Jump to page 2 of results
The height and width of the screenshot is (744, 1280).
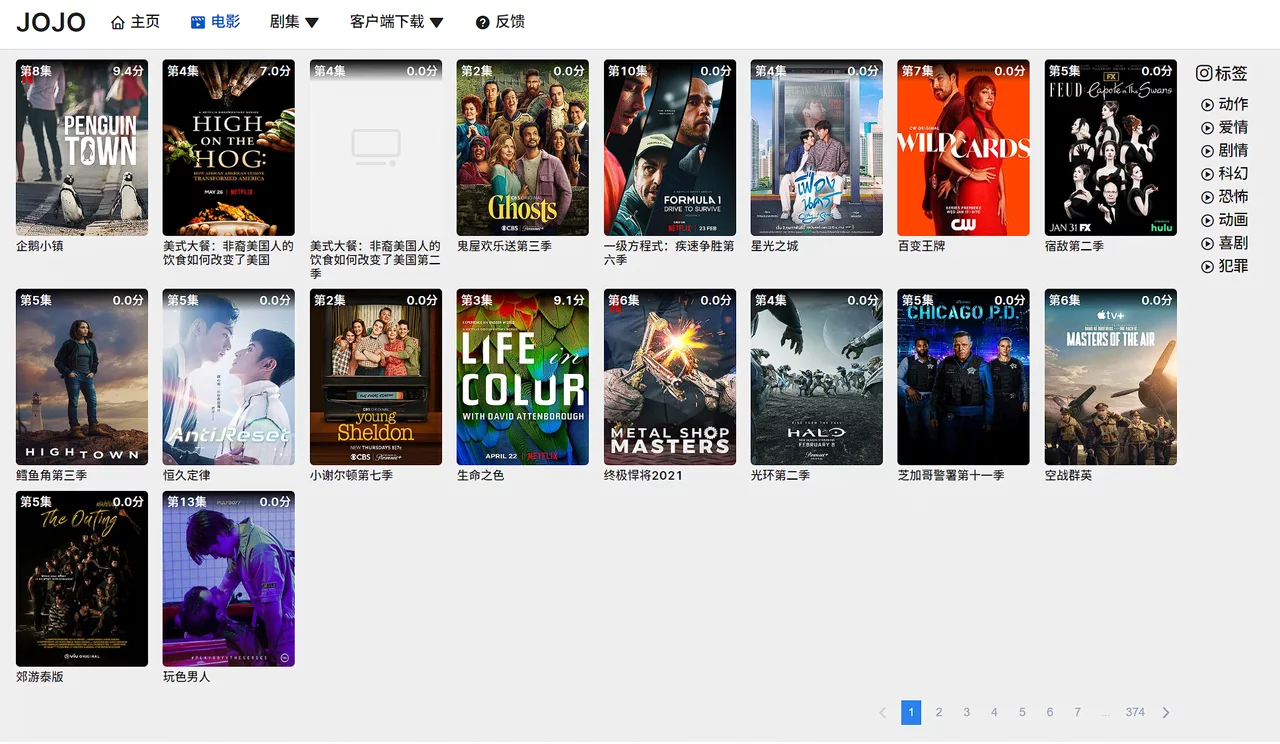(939, 712)
